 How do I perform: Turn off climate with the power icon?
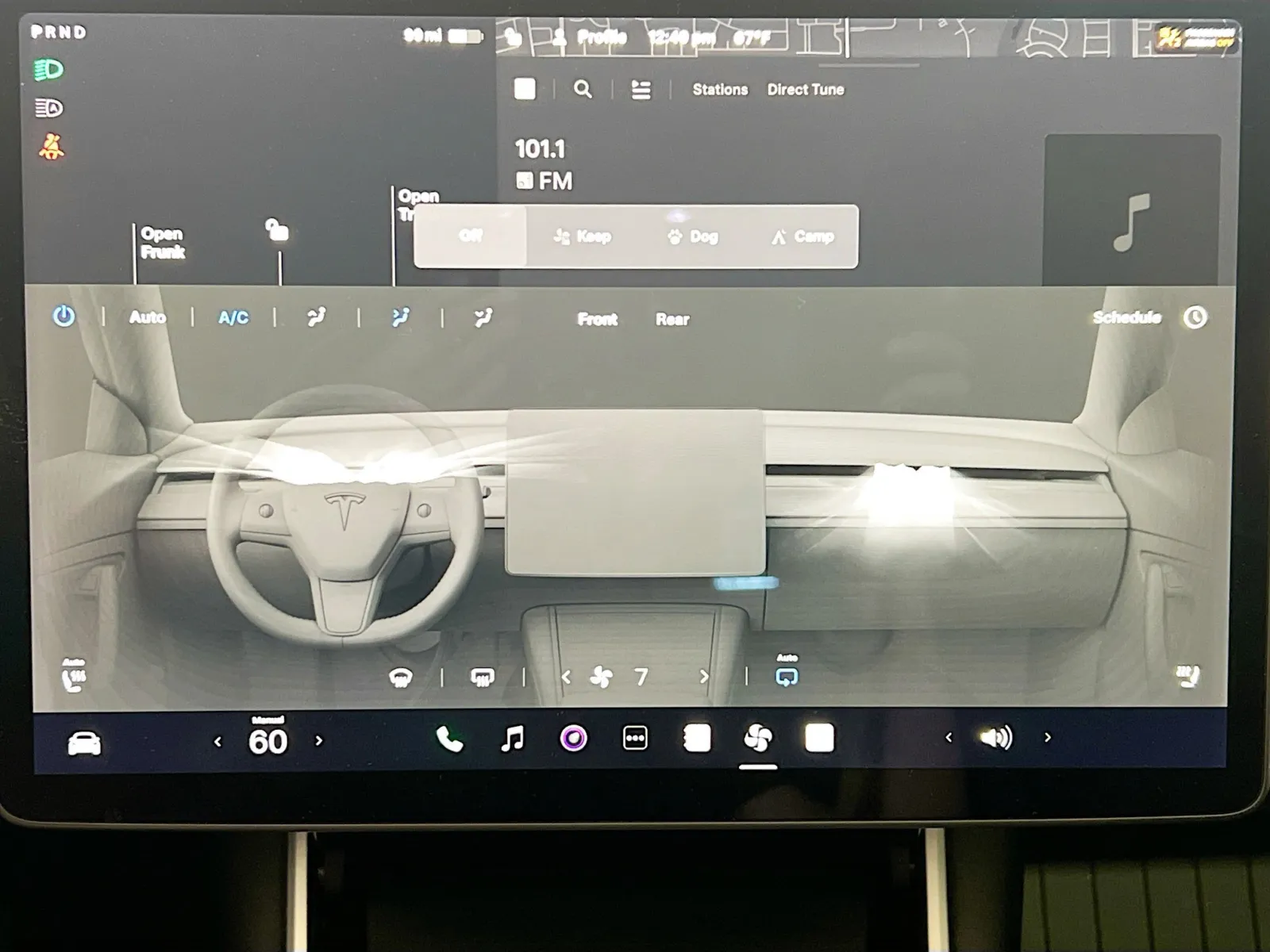tap(63, 317)
